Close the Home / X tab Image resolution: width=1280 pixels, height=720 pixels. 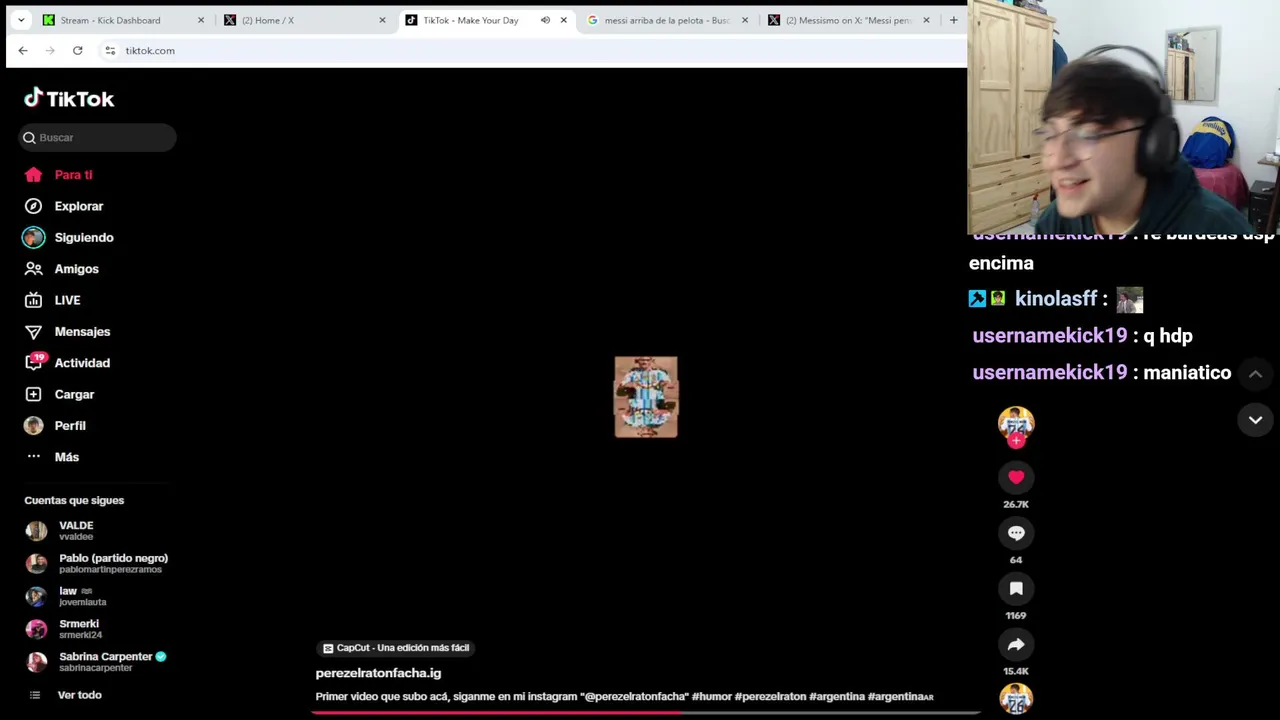(x=382, y=20)
